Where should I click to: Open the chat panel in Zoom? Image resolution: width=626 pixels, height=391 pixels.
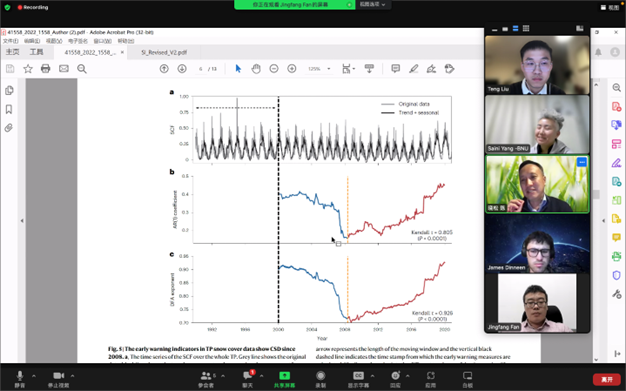point(248,379)
